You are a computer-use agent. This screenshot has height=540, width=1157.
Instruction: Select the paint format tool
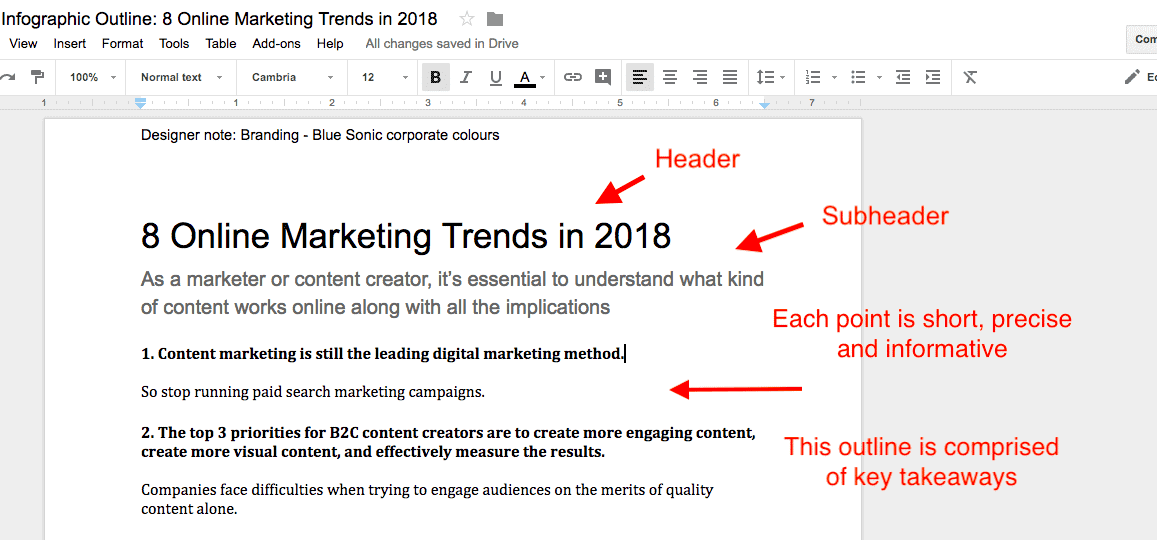(37, 77)
